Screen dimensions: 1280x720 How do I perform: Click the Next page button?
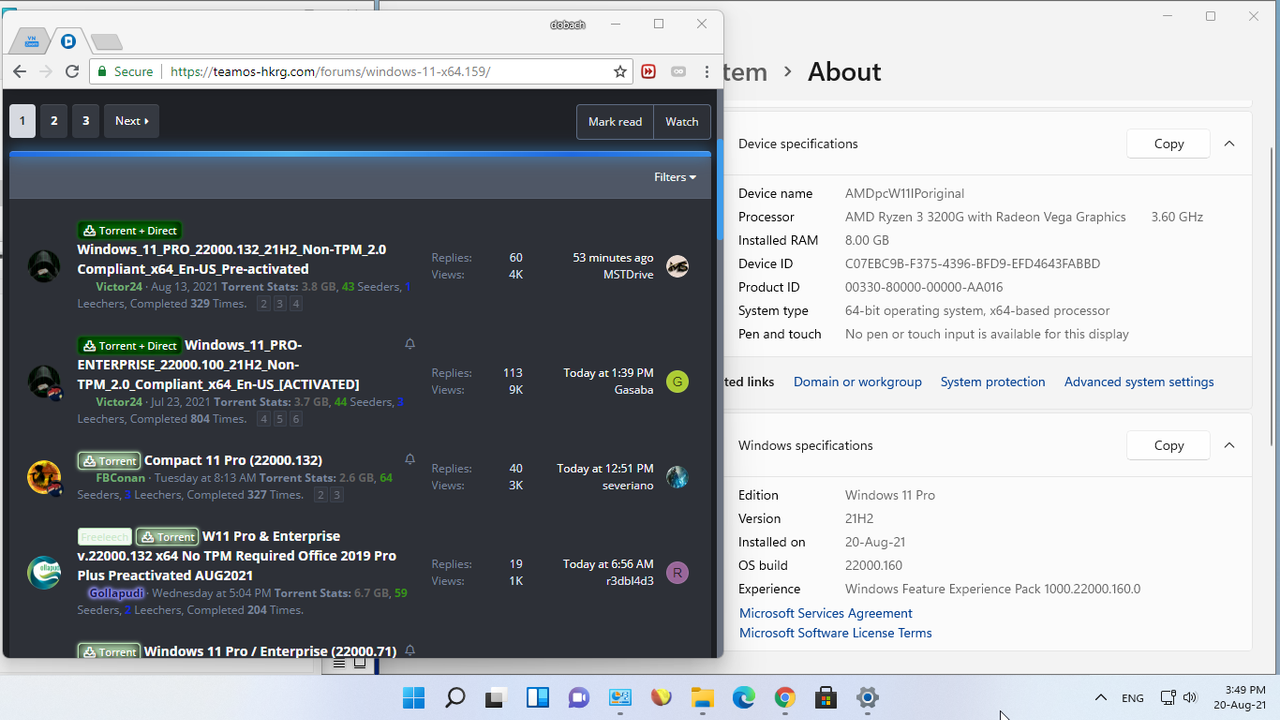click(131, 121)
